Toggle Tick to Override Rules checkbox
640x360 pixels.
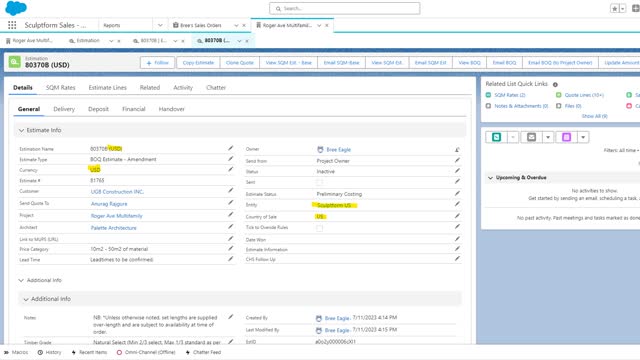coord(319,228)
